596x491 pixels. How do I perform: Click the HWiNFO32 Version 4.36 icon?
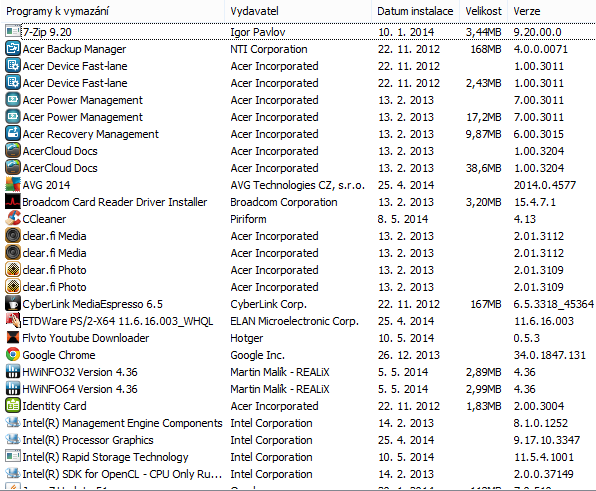coord(13,371)
